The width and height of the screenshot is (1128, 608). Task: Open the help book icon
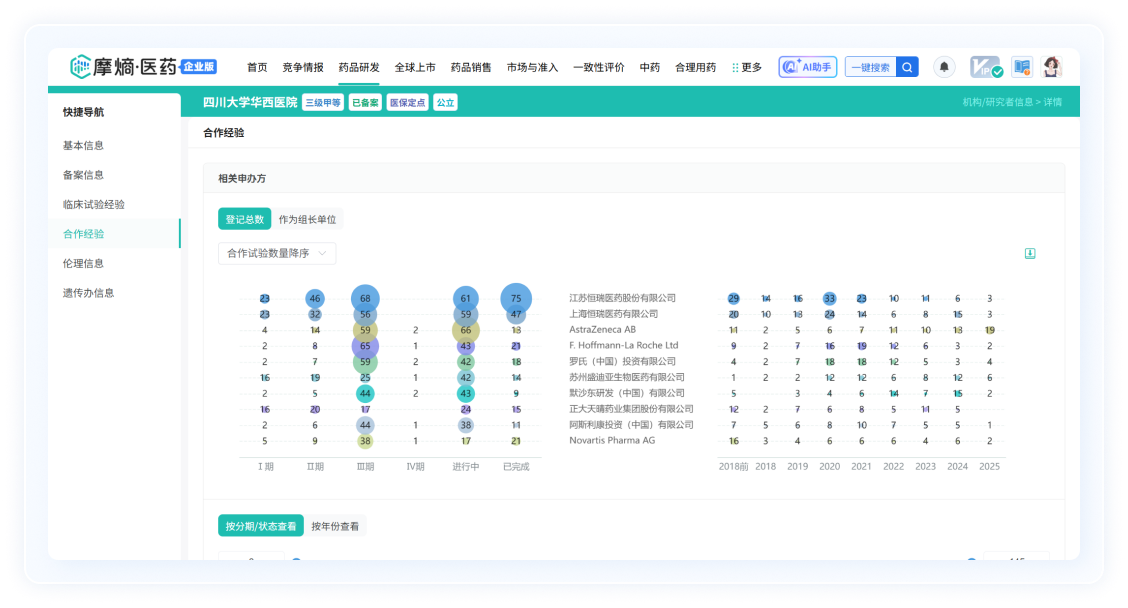click(x=1022, y=67)
